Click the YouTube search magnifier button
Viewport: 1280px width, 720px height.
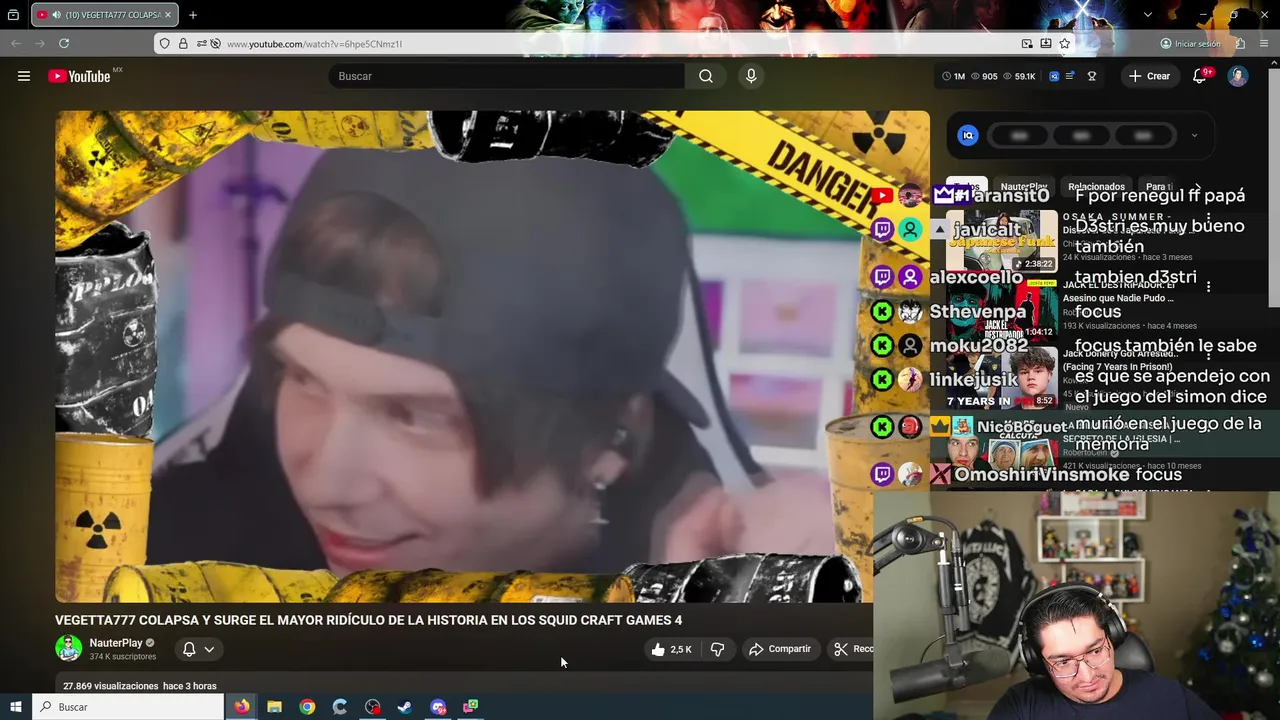[x=706, y=76]
